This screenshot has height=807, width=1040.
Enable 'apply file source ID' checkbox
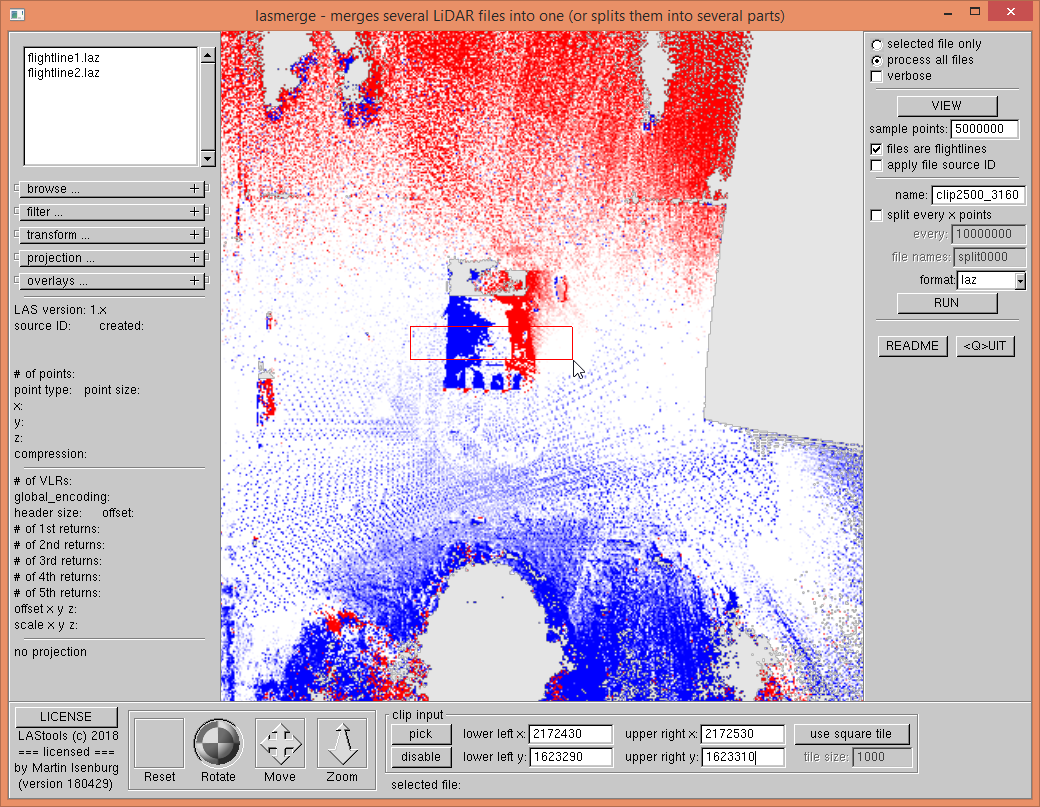point(877,165)
